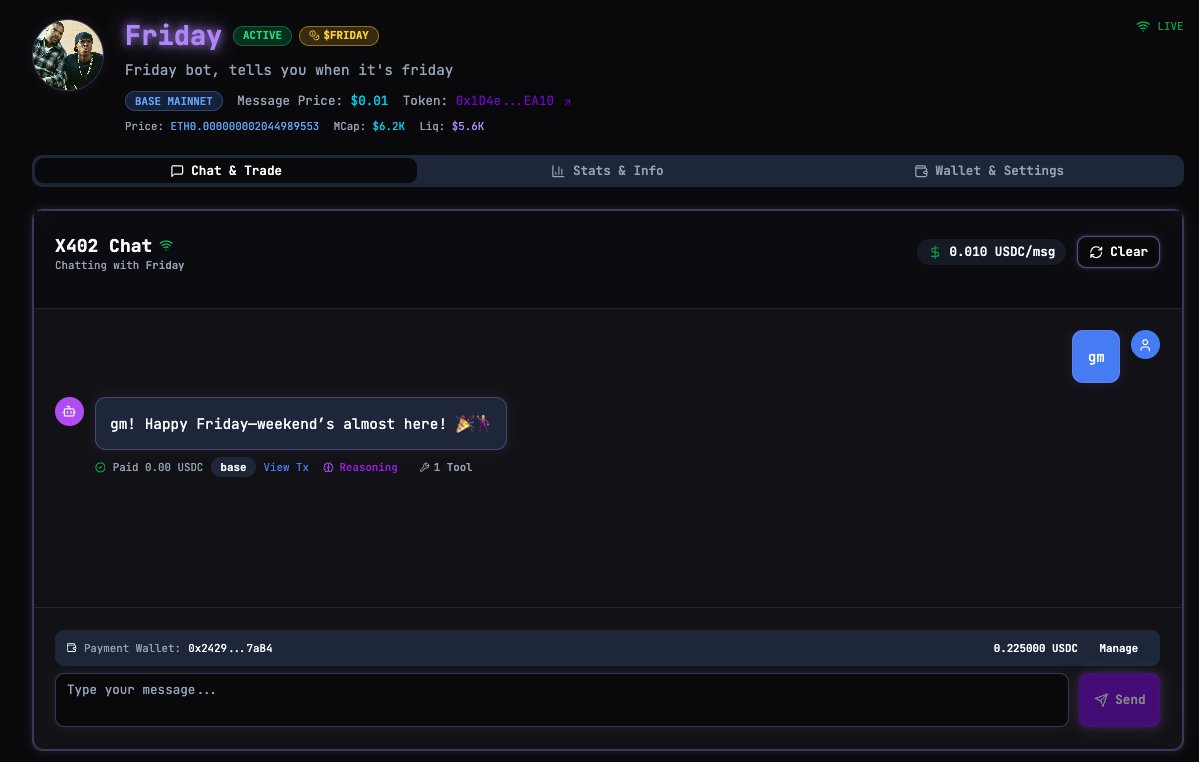Click the Message Price $0.01 value

369,101
